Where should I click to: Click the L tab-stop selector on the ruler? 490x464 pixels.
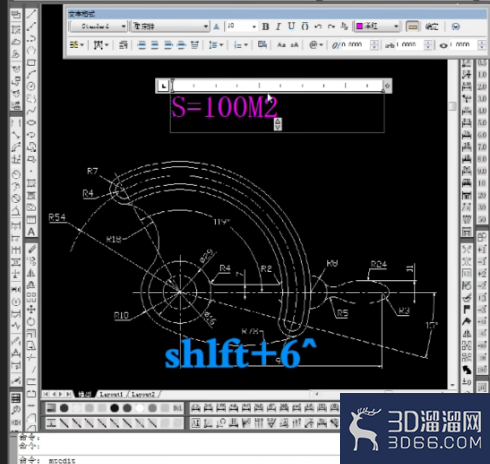(x=163, y=86)
